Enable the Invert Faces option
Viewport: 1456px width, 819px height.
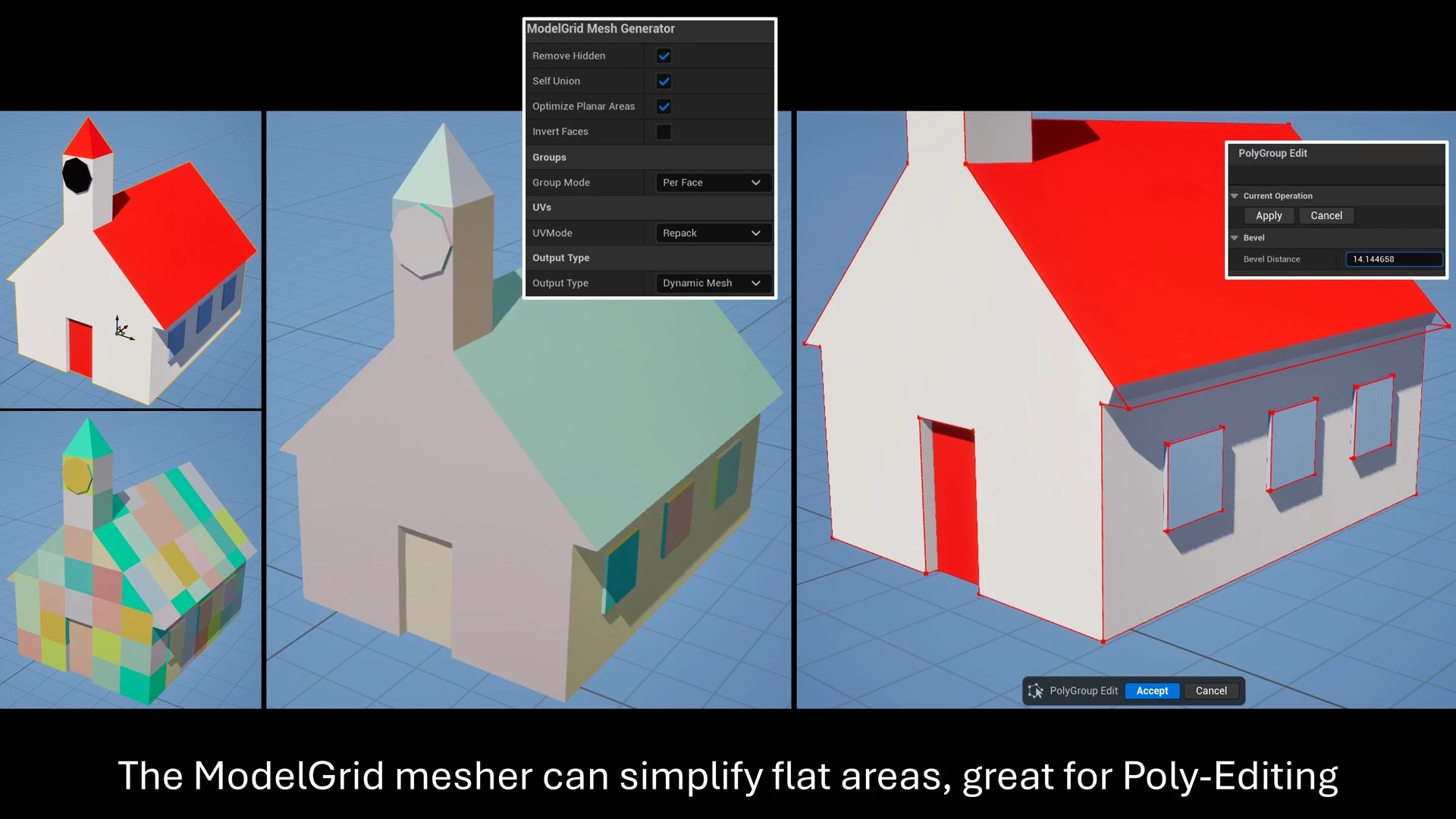point(664,131)
